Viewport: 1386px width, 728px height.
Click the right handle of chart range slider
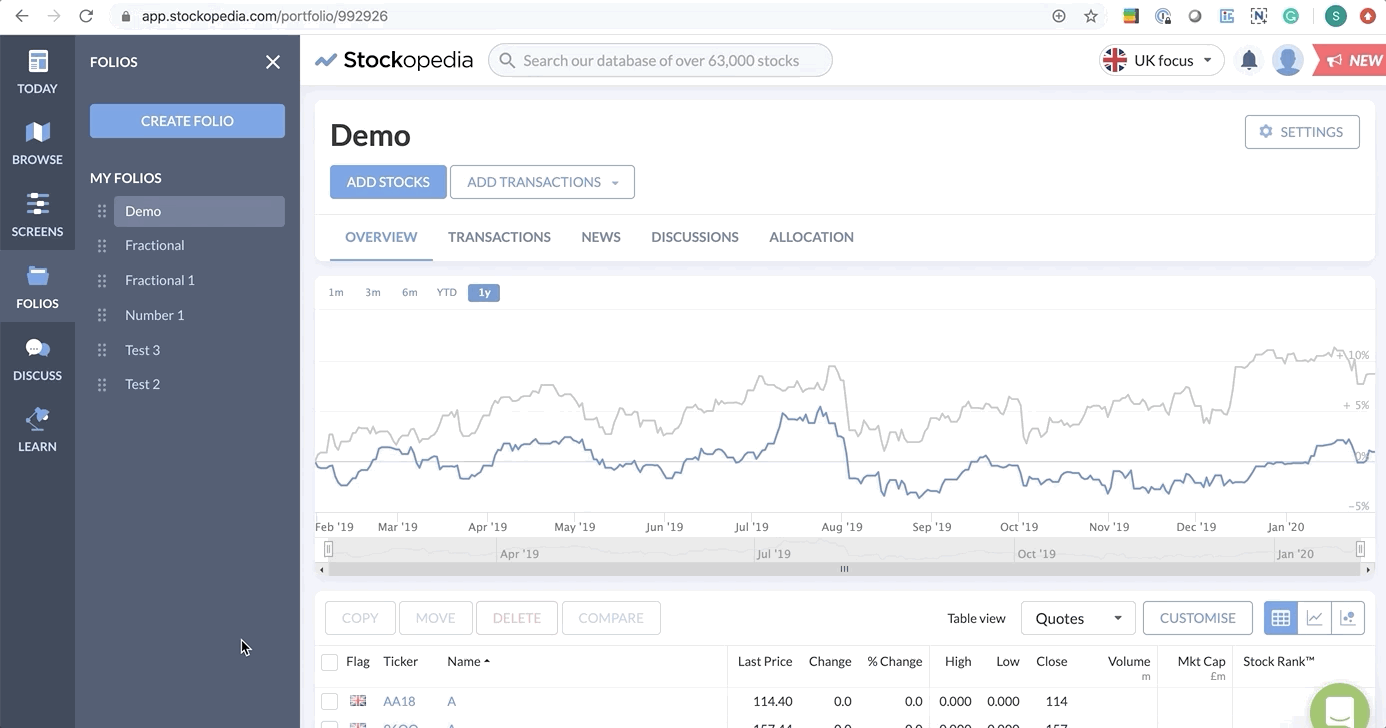click(1360, 549)
